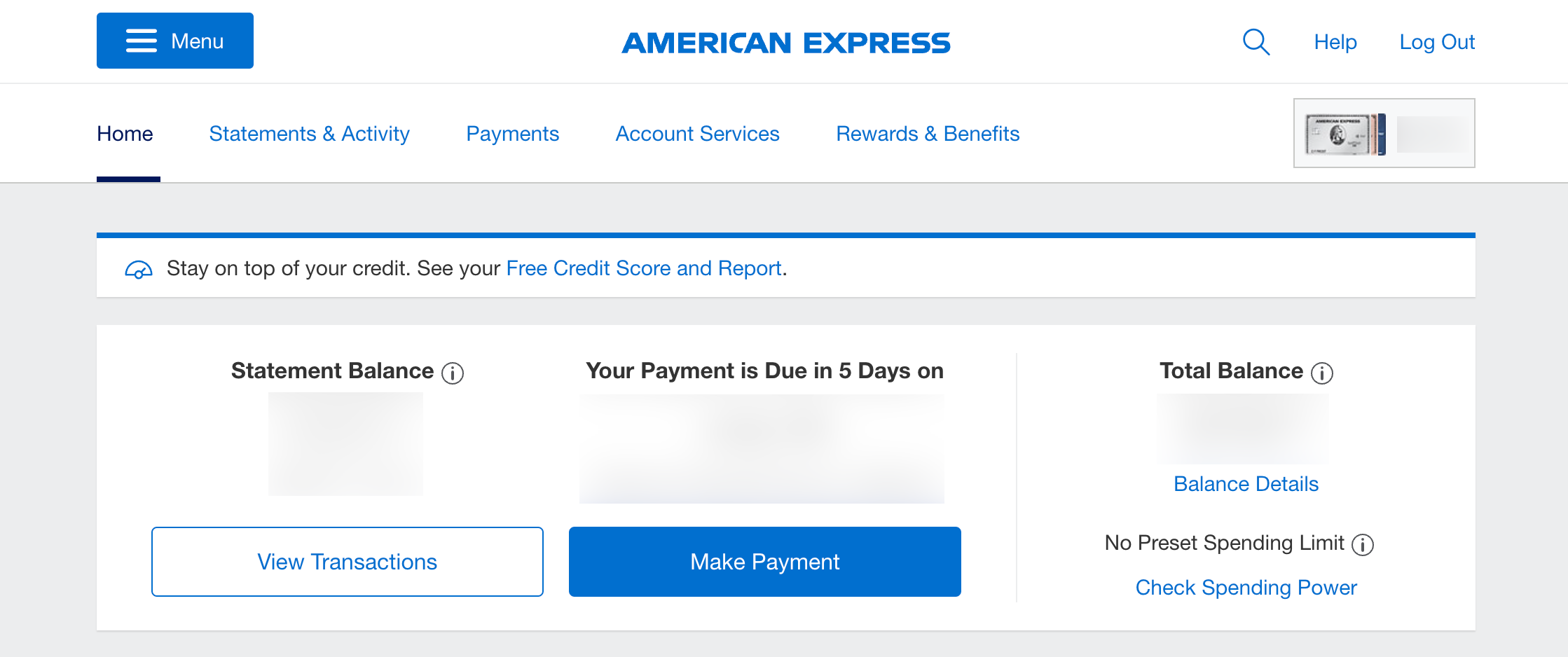
Task: Click the info icon beside Total Balance
Action: click(x=1323, y=373)
